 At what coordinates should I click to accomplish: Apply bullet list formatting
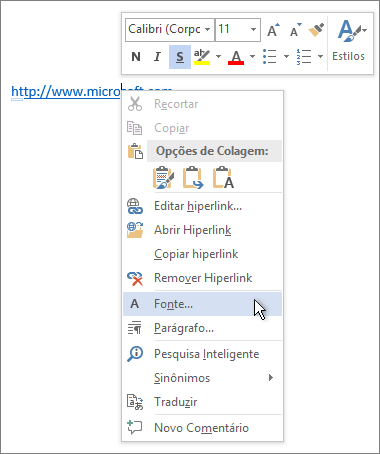pos(270,57)
